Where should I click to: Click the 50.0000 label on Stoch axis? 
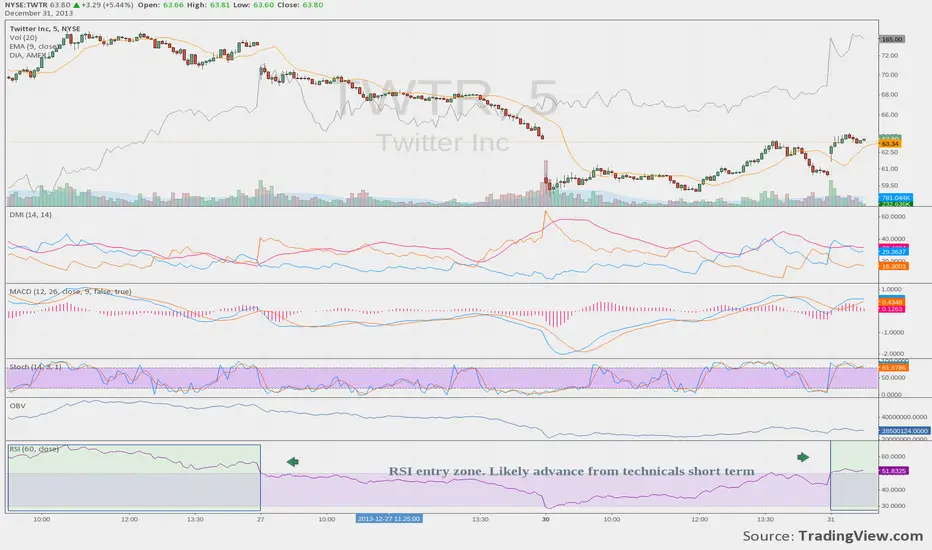(x=893, y=378)
